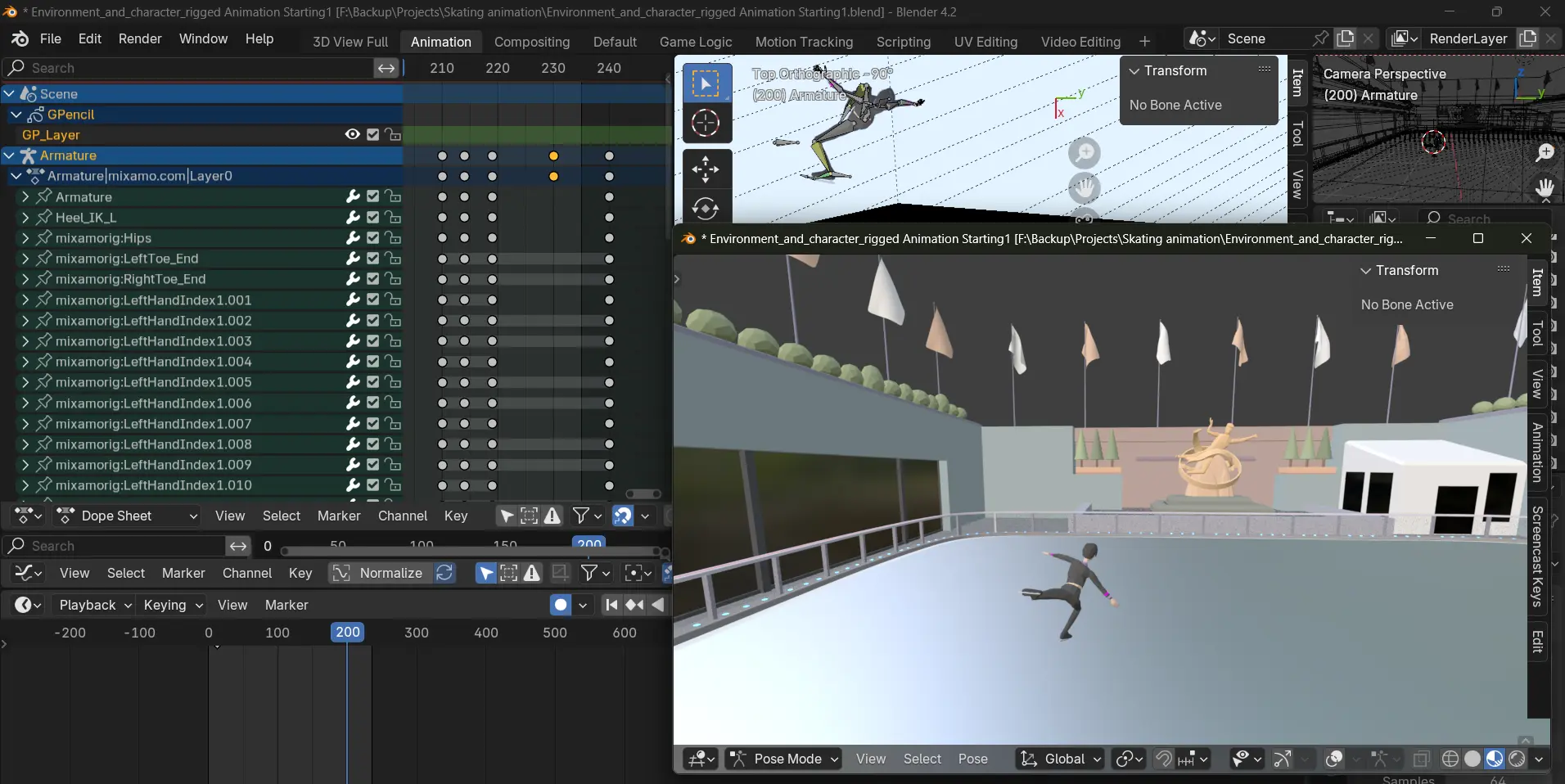Screen dimensions: 1565x784
Task: Select the Move tool in top viewport
Action: tap(705, 169)
